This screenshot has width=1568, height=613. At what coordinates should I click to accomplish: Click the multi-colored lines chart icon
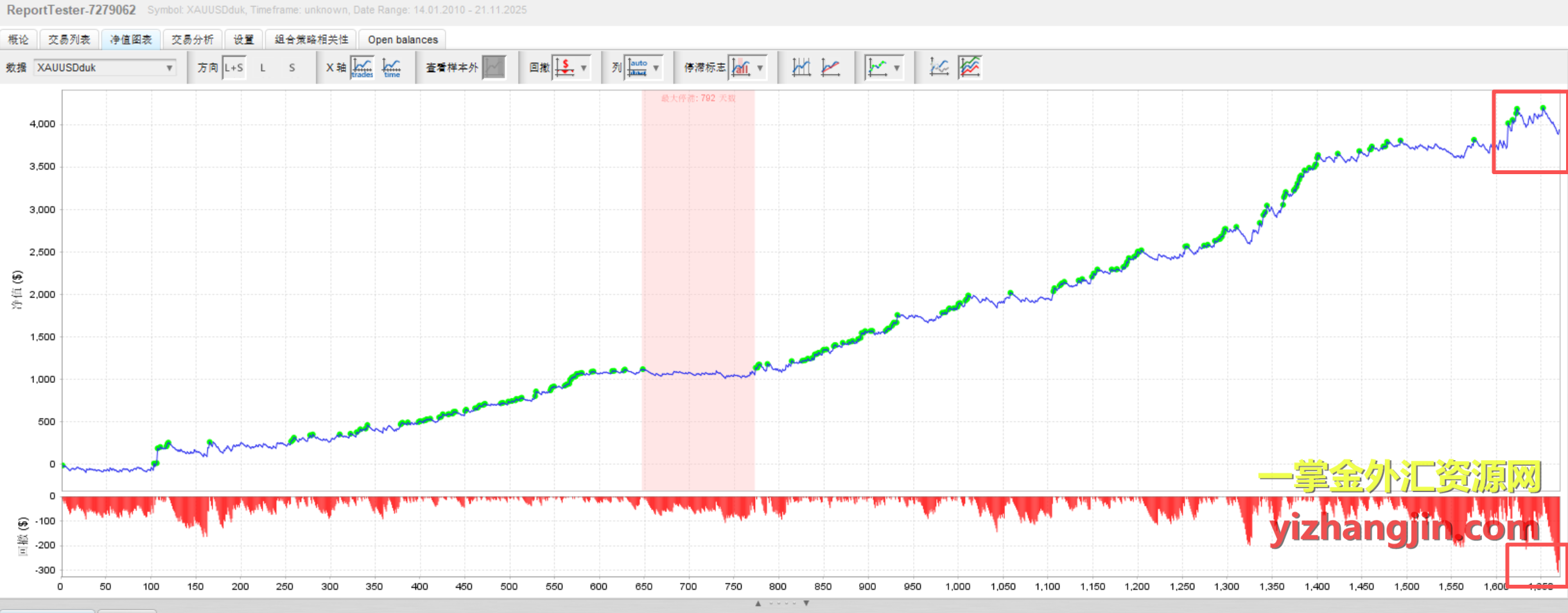pyautogui.click(x=970, y=67)
